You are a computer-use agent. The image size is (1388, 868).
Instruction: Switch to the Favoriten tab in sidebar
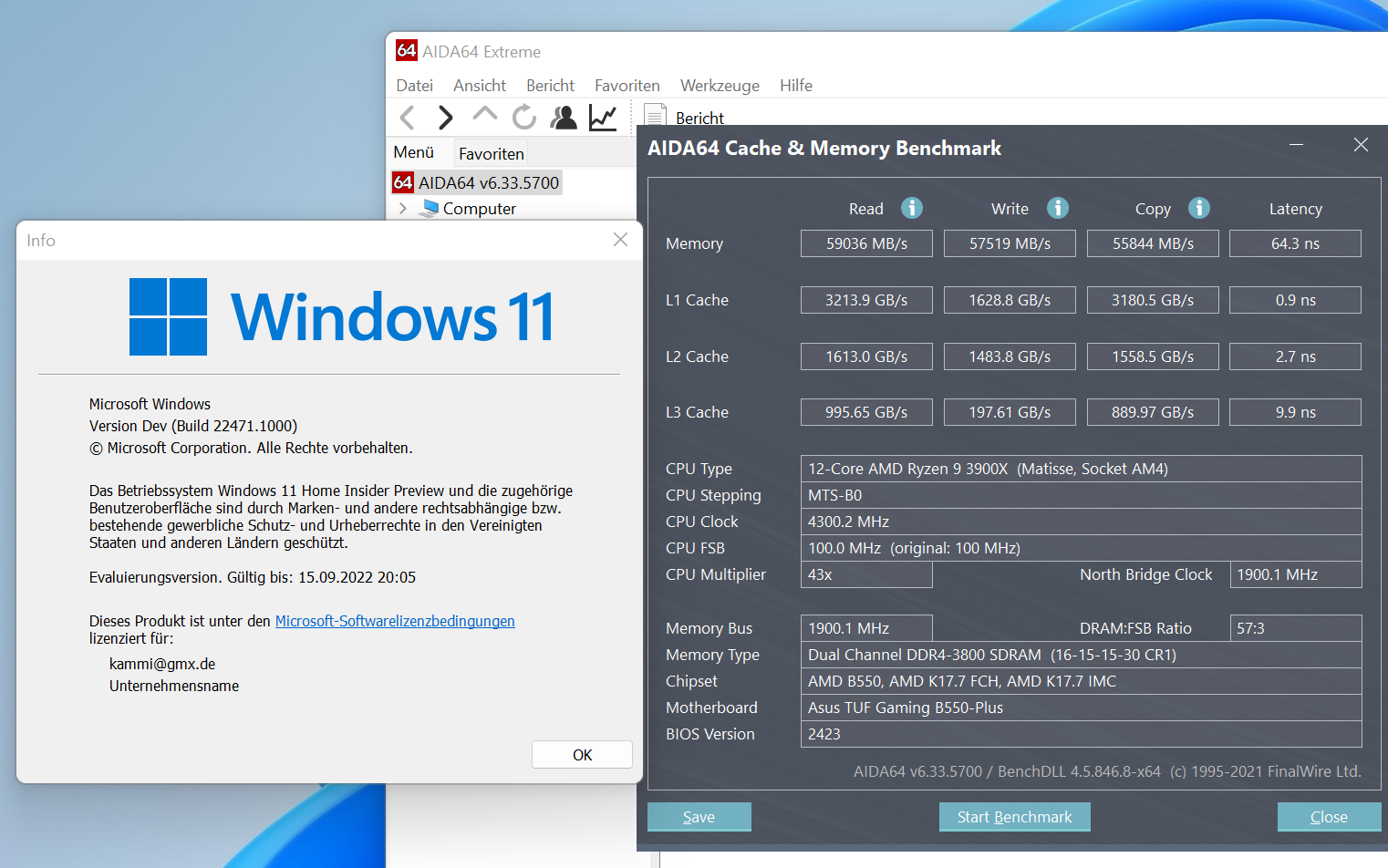[492, 153]
